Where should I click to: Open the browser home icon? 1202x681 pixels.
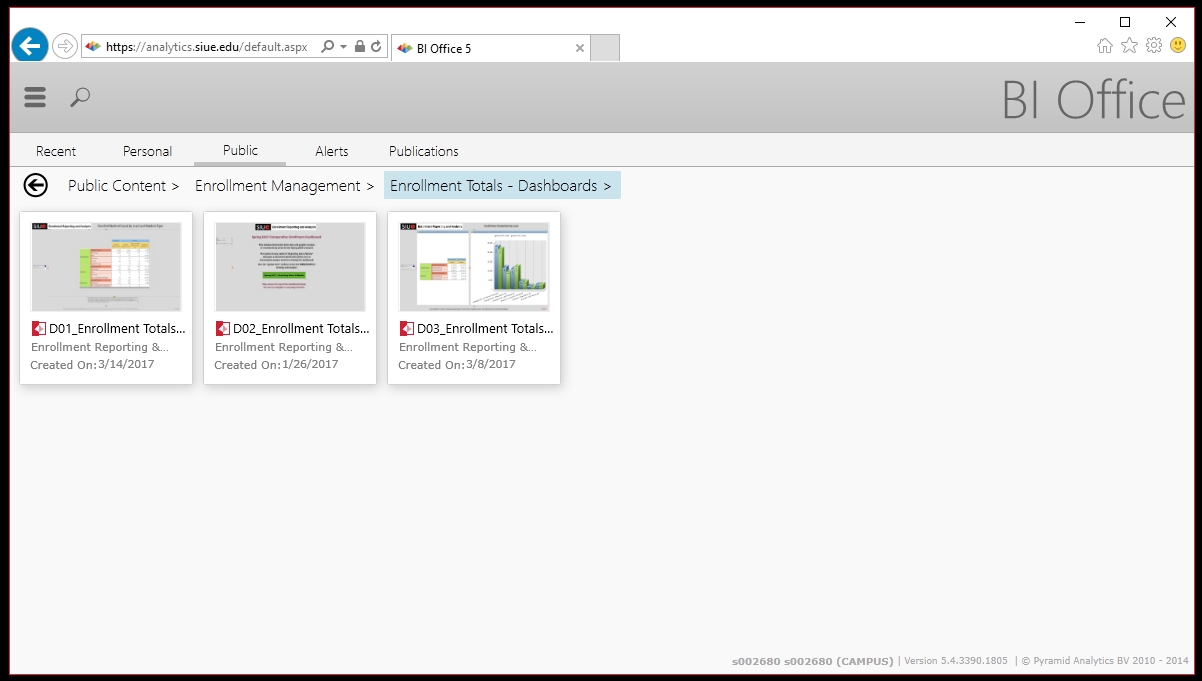coord(1104,46)
